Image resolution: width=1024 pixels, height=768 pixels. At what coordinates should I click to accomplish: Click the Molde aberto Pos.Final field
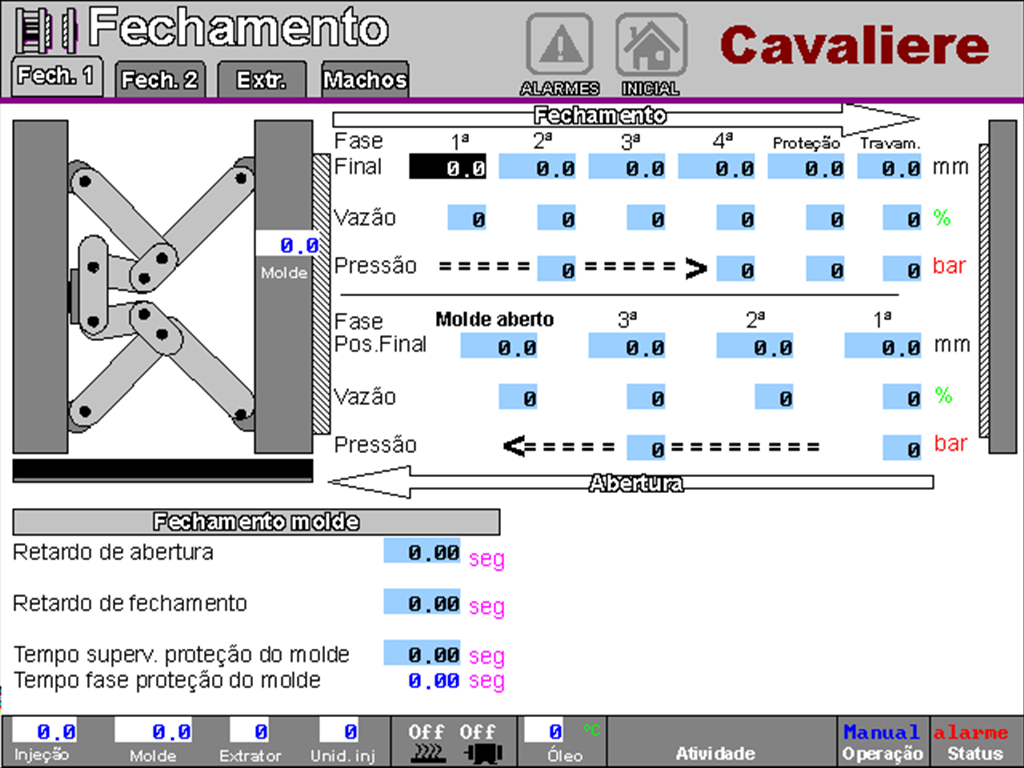[500, 347]
